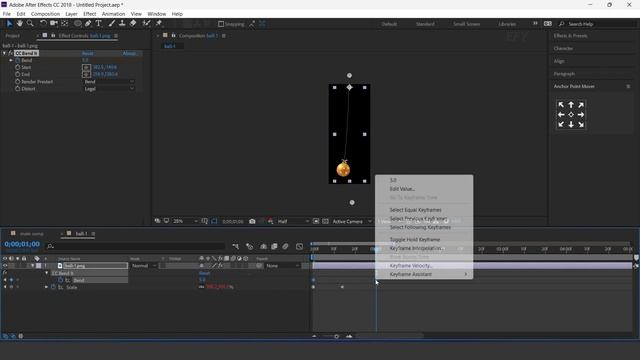
Task: Open the Parent None dropdown
Action: (281, 266)
